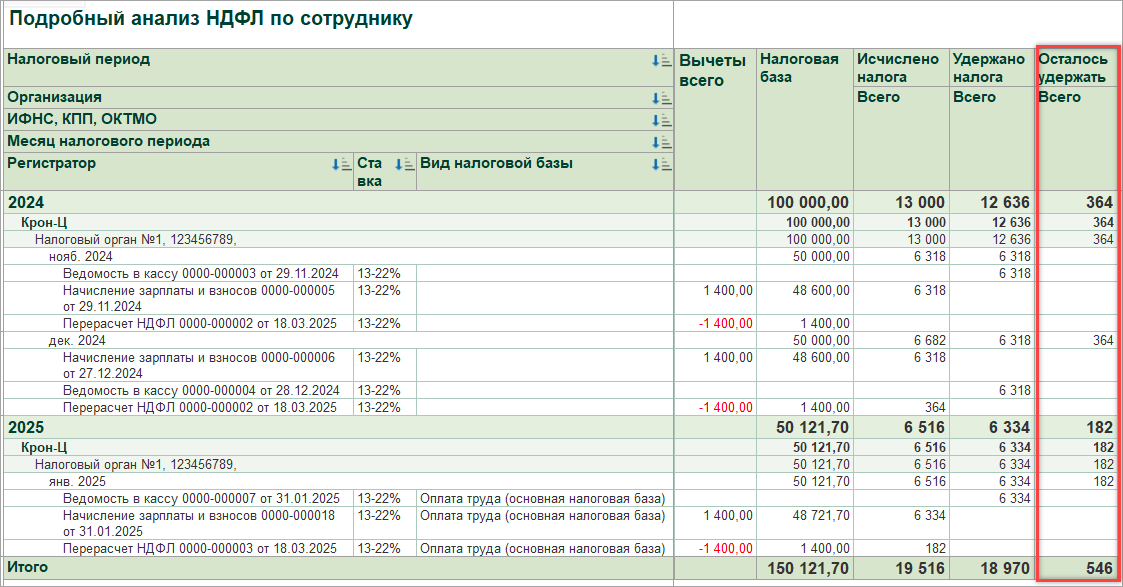This screenshot has width=1123, height=587.
Task: Click '50 121,70' in the 2025 group row
Action: 812,427
